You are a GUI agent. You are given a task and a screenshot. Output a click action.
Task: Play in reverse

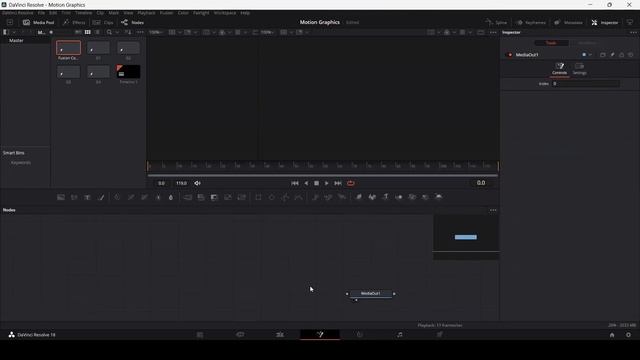306,183
